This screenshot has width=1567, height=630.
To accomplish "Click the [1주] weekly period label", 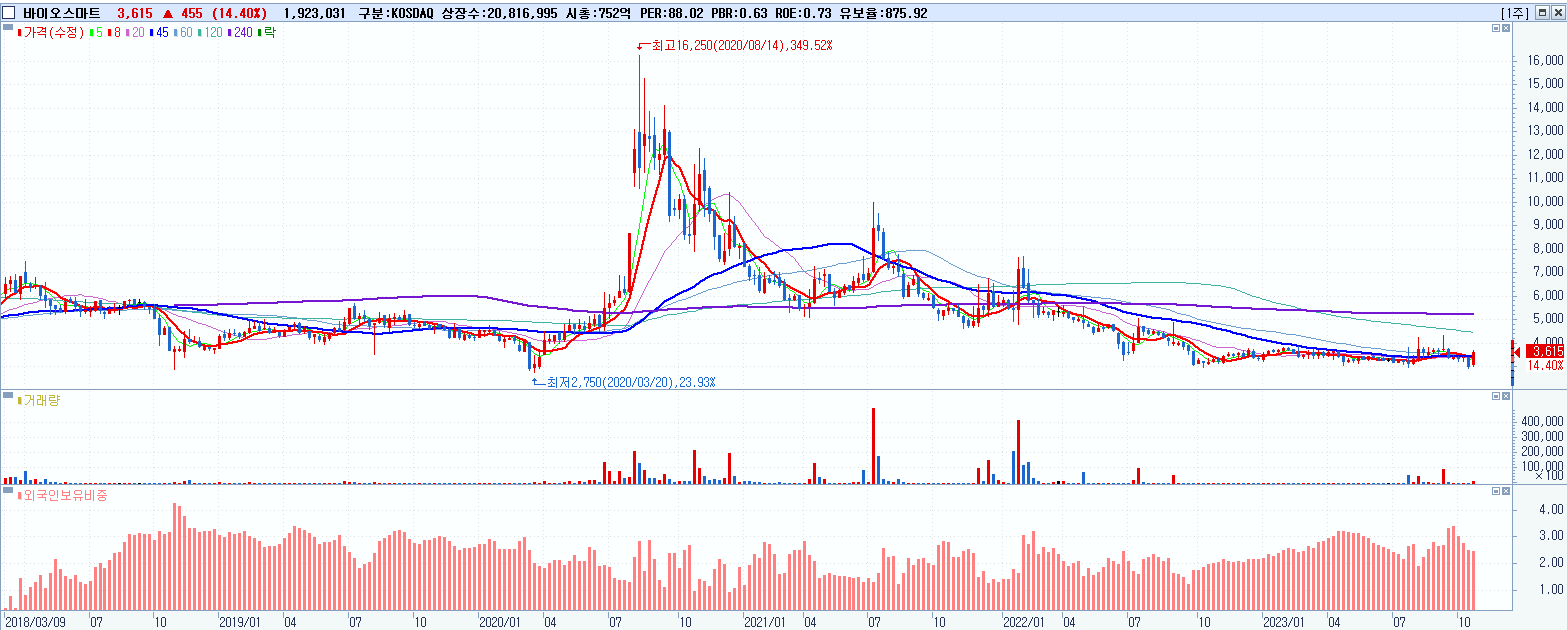I will tap(1515, 13).
